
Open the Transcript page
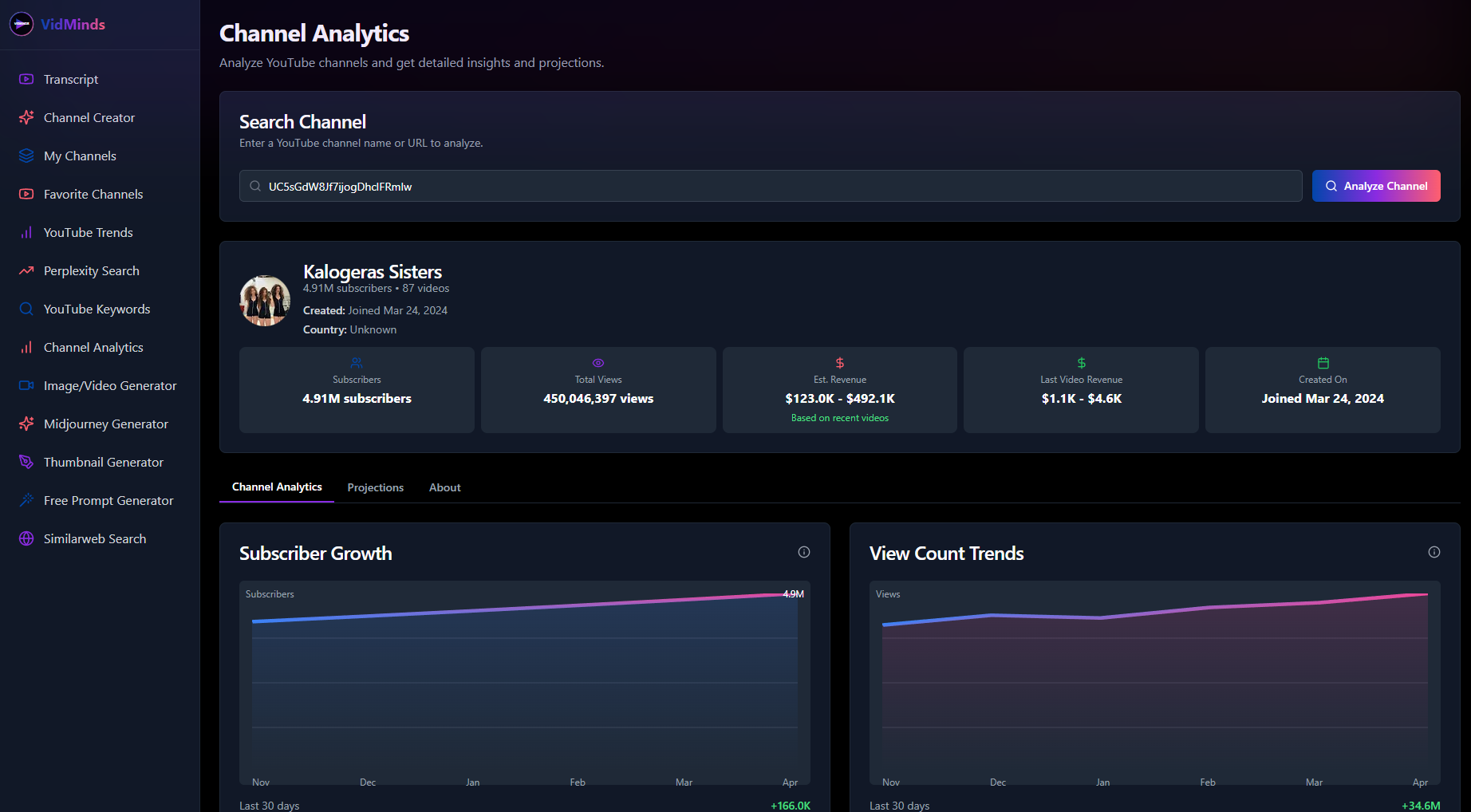[100, 79]
